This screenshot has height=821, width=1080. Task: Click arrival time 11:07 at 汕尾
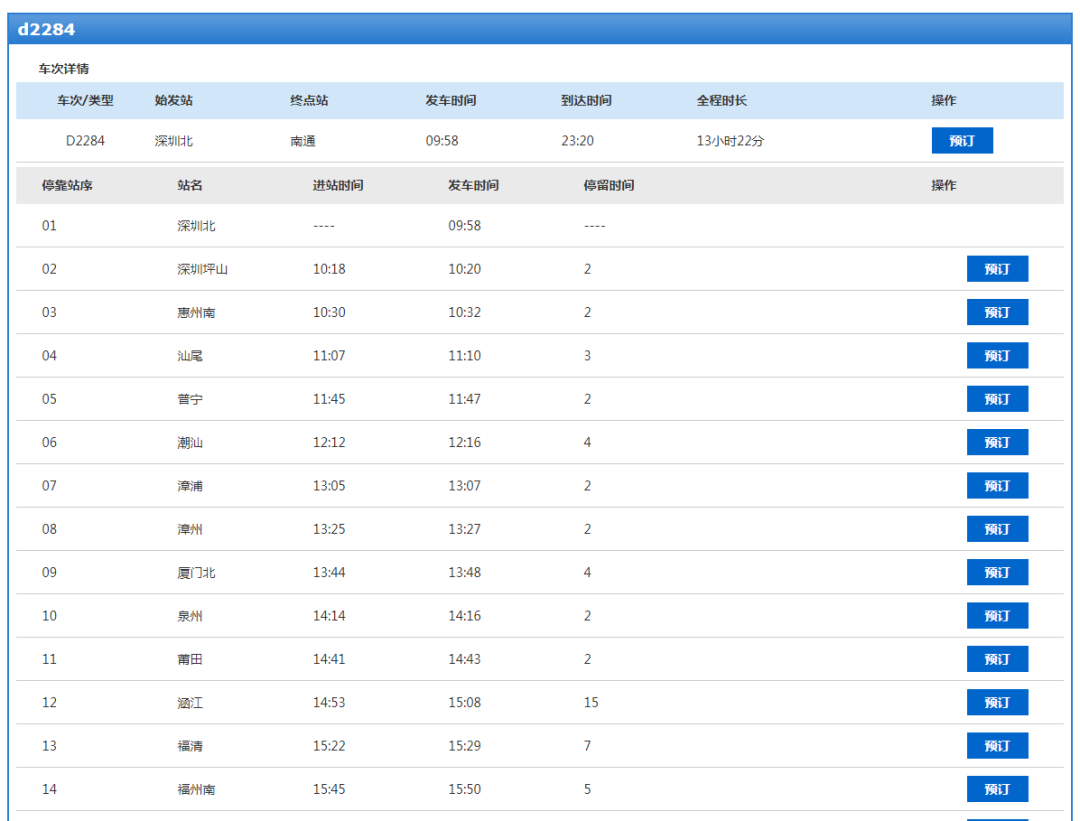pos(329,356)
